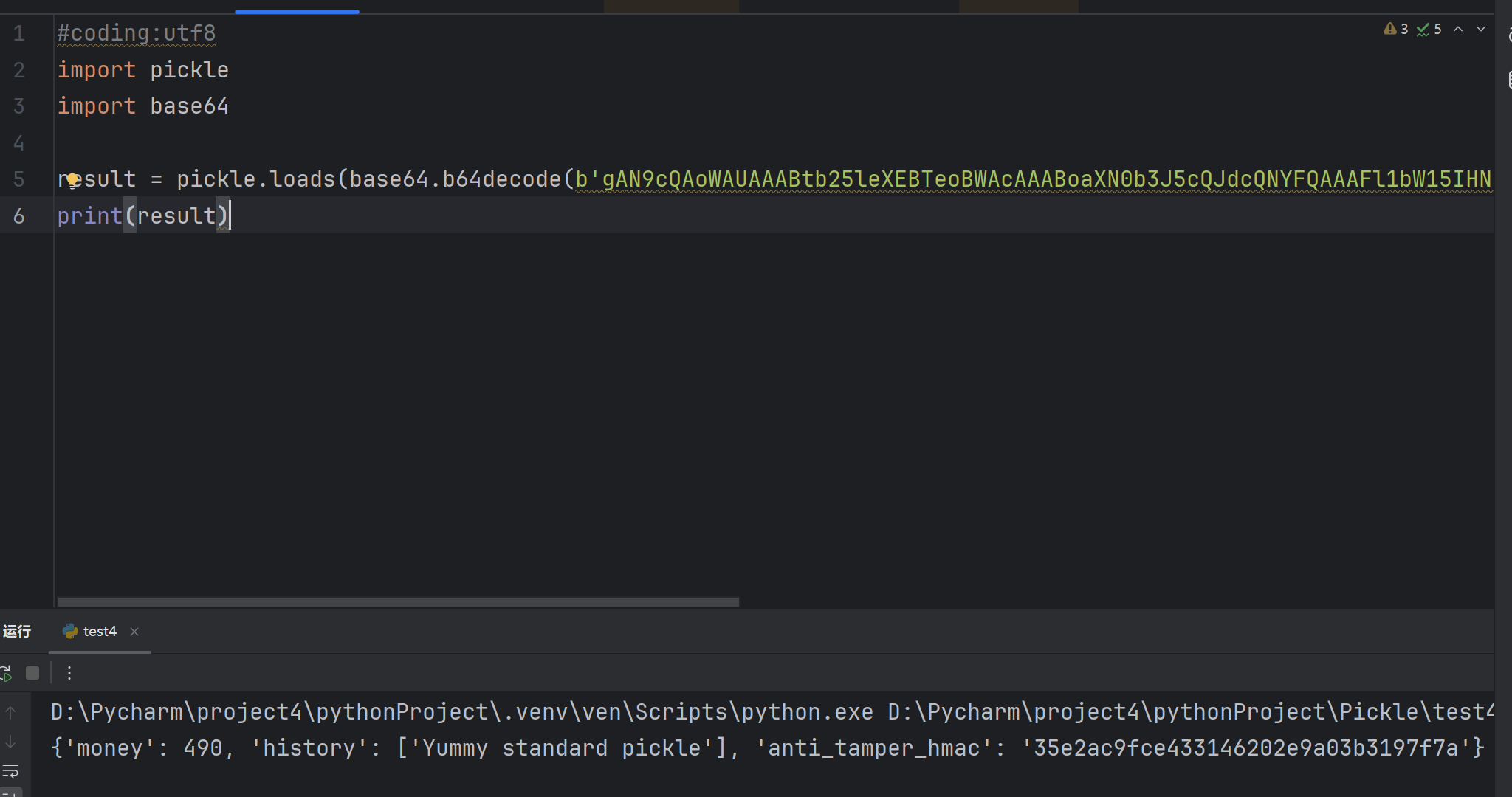Click 'pickle' in the import line
Screen dimensions: 1512x797
coord(190,70)
